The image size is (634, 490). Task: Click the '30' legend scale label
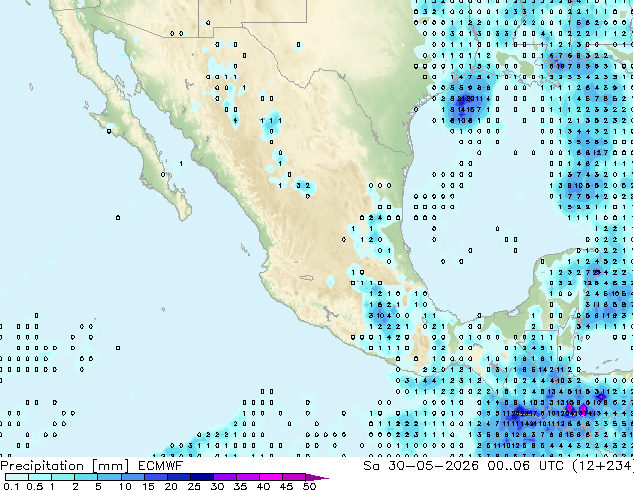pos(217,486)
